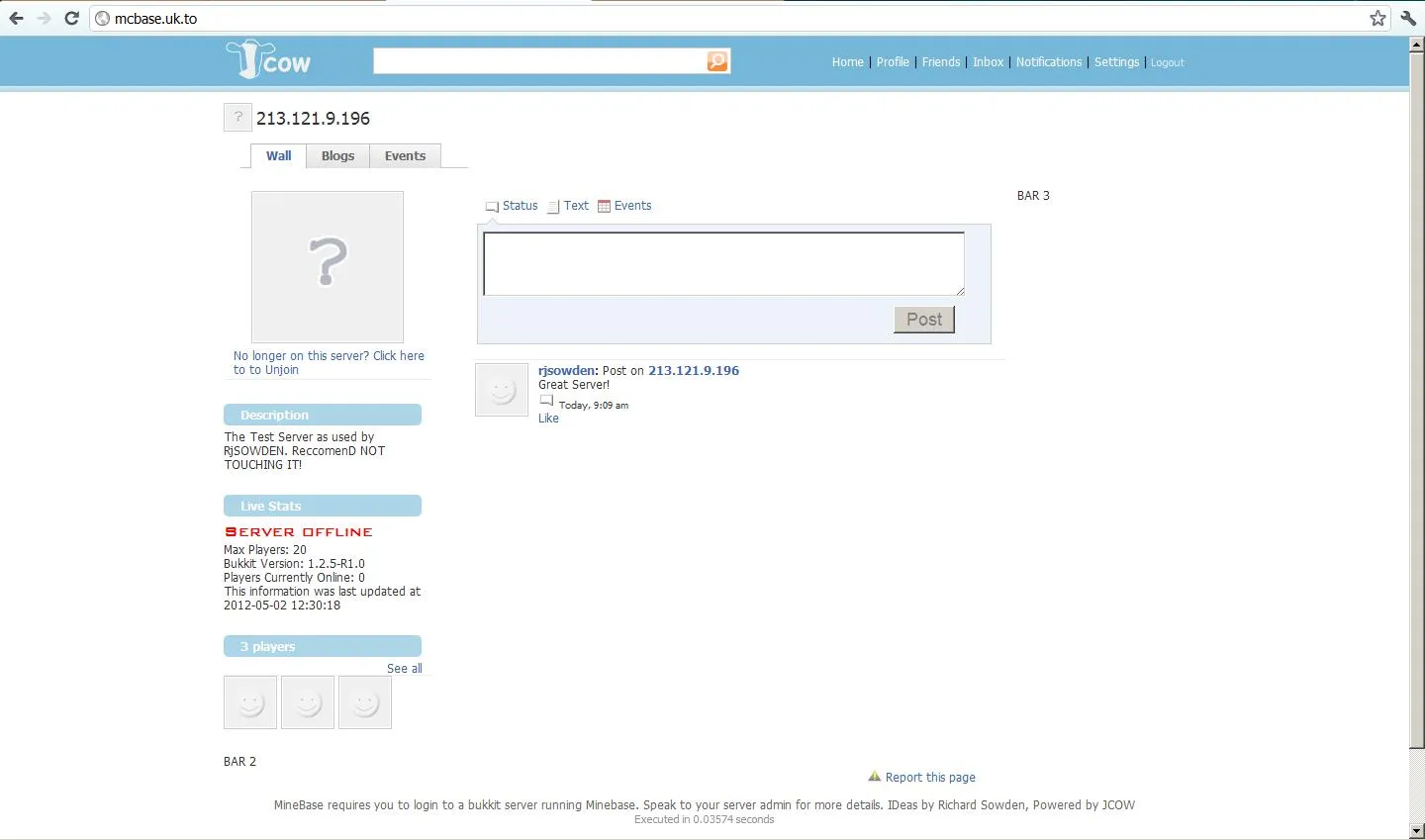Viewport: 1425px width, 840px height.
Task: Click the scrollbar up arrow
Action: 1417,45
